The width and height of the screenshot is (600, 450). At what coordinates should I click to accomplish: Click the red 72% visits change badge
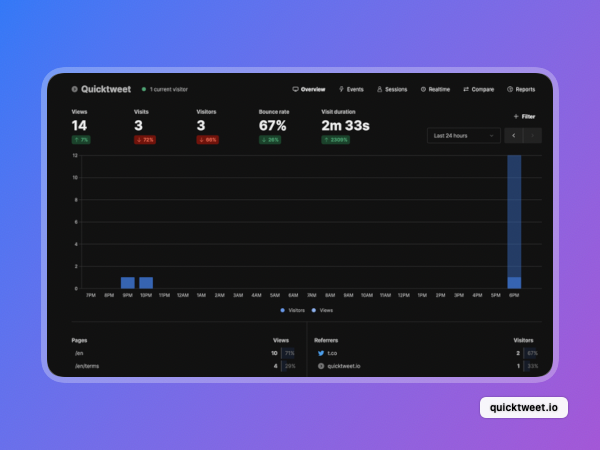click(145, 140)
